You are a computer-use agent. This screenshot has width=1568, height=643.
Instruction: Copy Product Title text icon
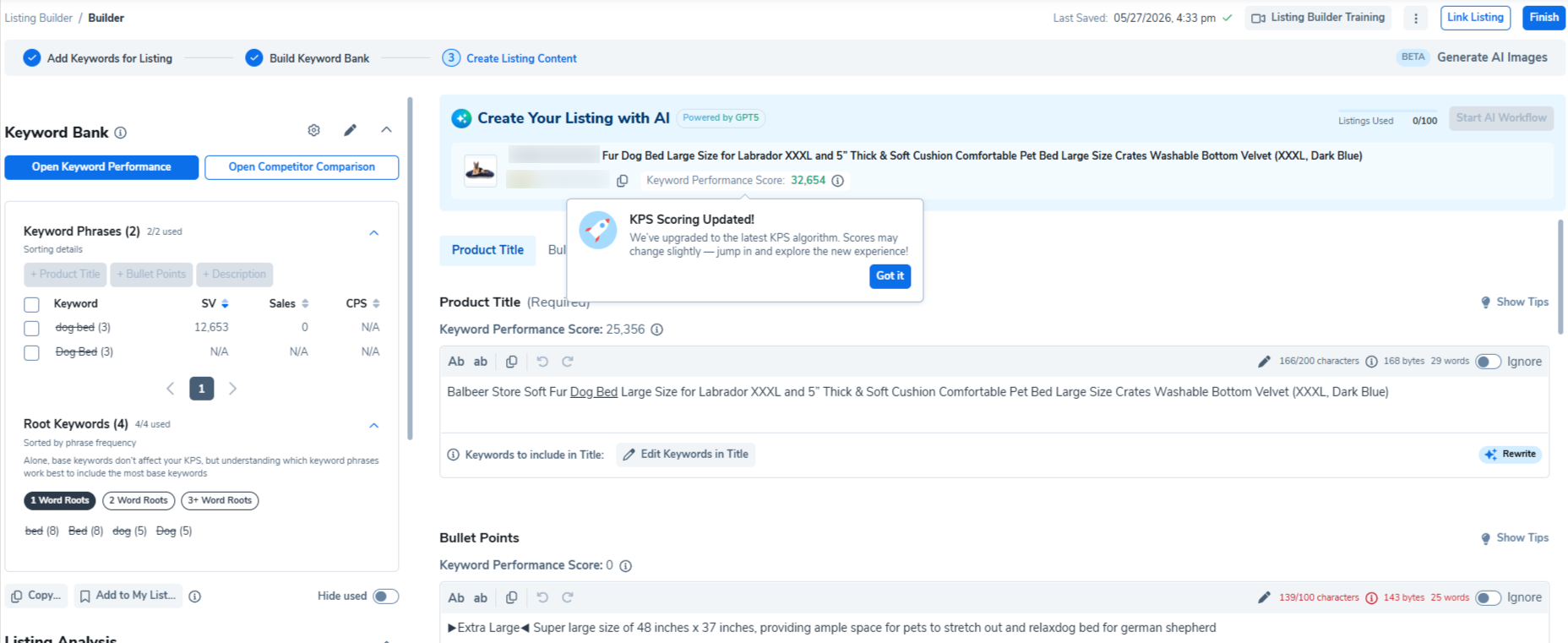[x=511, y=362]
